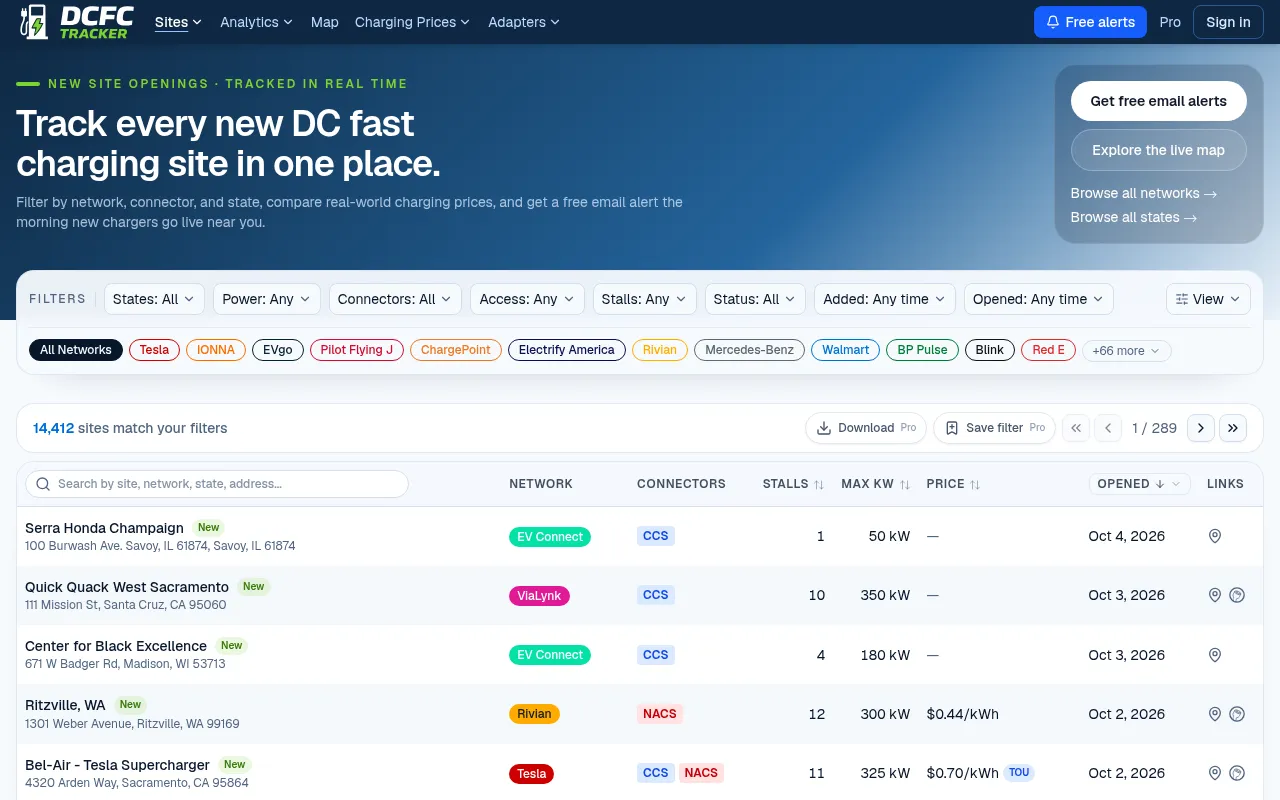Open map pin for Bel-Air Tesla Supercharger

pos(1215,773)
